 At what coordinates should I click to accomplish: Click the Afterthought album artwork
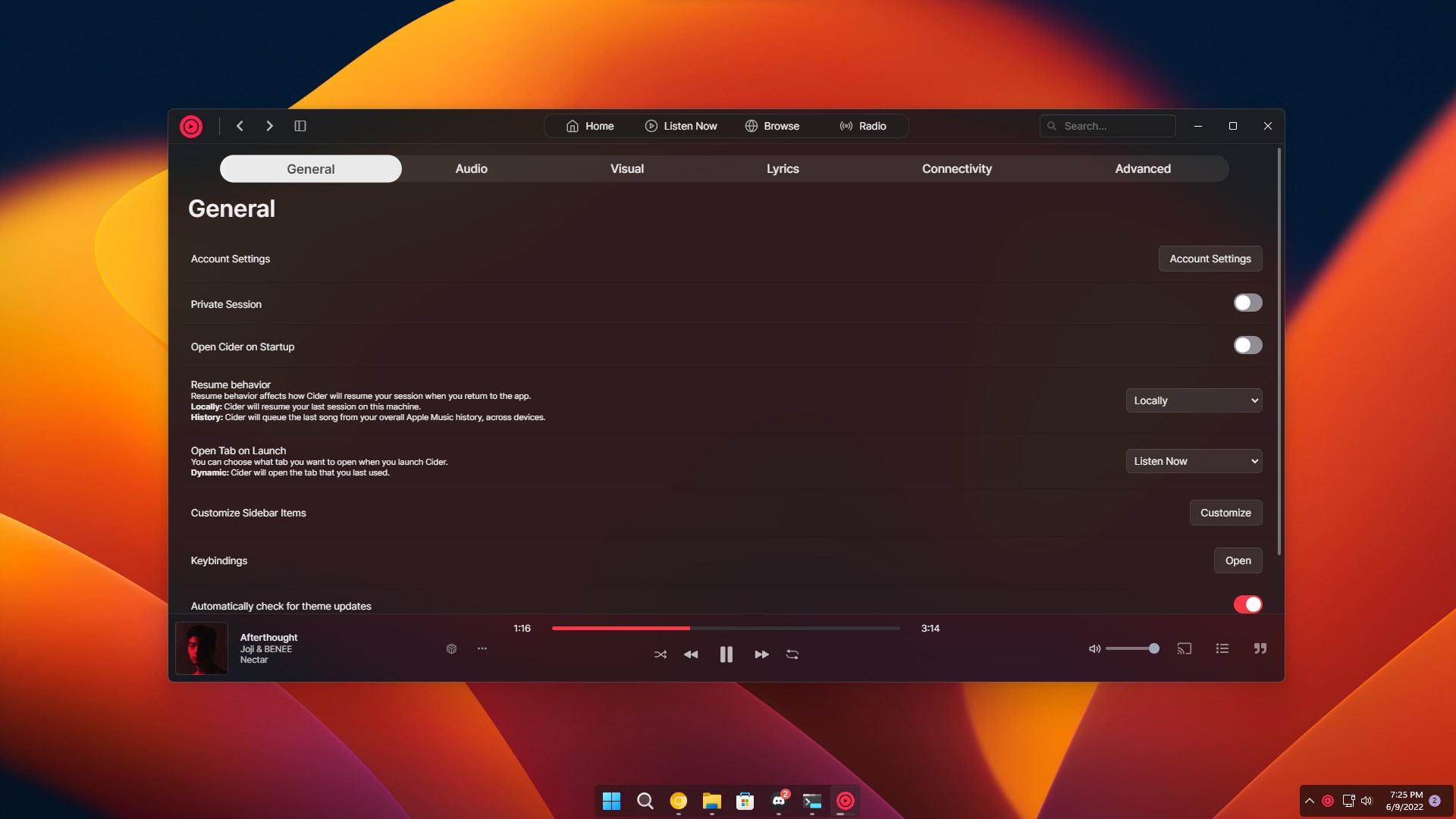(202, 648)
